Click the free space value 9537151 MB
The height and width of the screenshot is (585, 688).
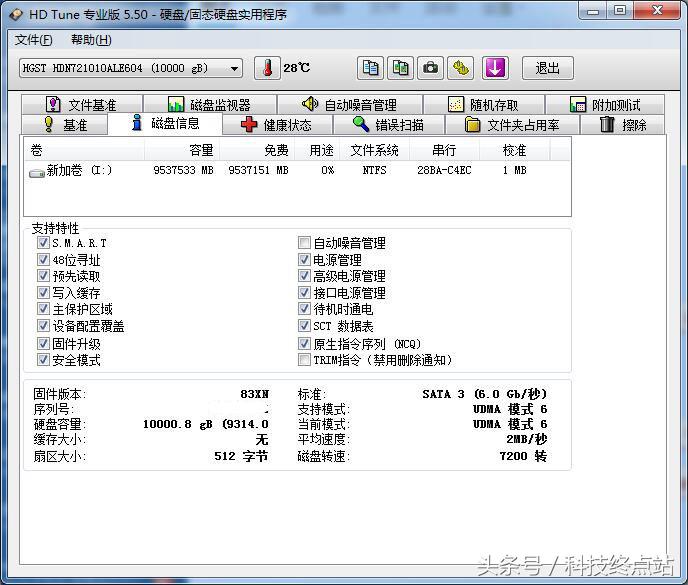coord(258,170)
